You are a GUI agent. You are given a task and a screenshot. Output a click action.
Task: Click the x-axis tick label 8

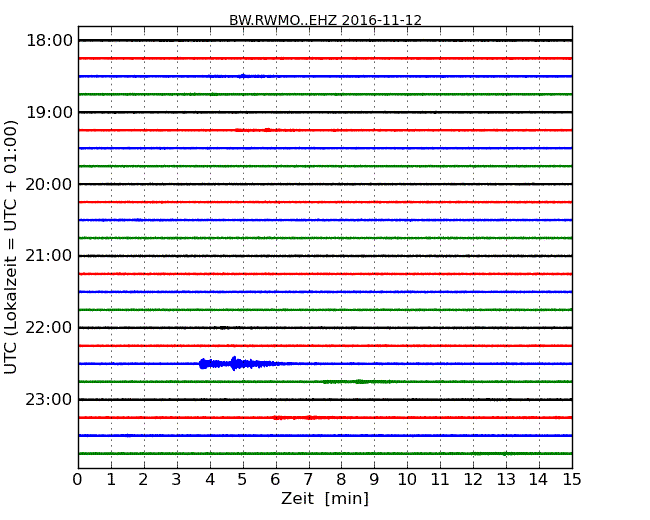tap(341, 480)
